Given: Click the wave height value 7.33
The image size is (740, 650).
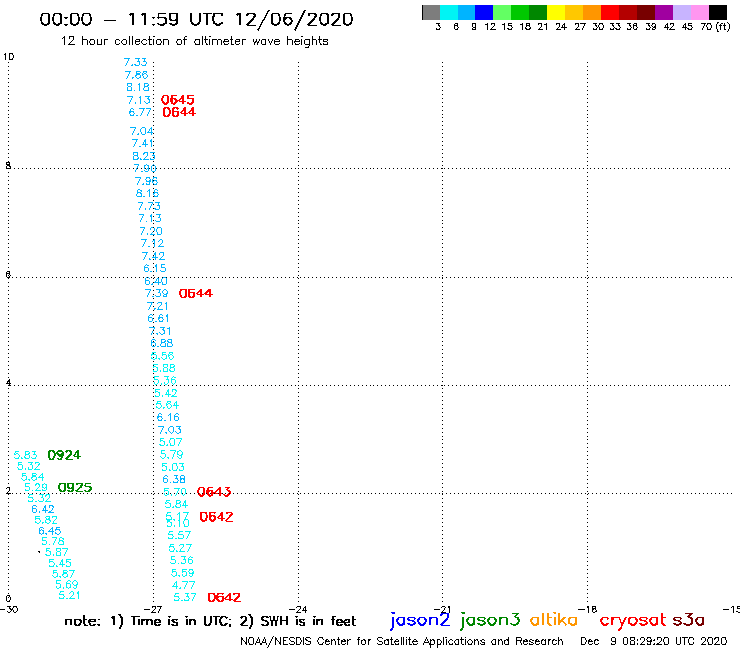Looking at the screenshot, I should pos(135,62).
